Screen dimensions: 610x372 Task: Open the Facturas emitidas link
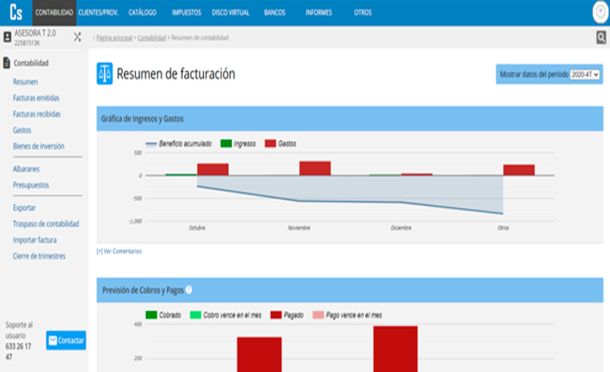coord(36,98)
